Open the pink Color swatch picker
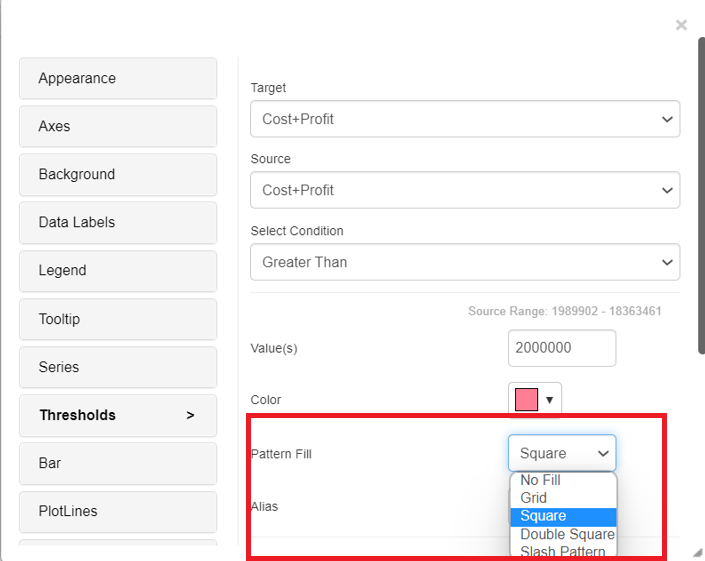This screenshot has height=561, width=705. click(x=535, y=400)
